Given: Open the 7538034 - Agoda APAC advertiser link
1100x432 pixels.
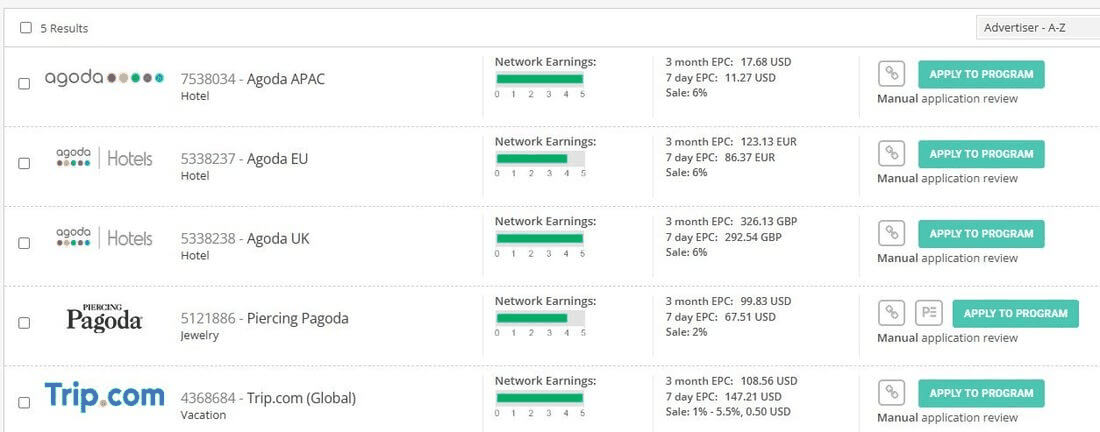Looking at the screenshot, I should (253, 79).
